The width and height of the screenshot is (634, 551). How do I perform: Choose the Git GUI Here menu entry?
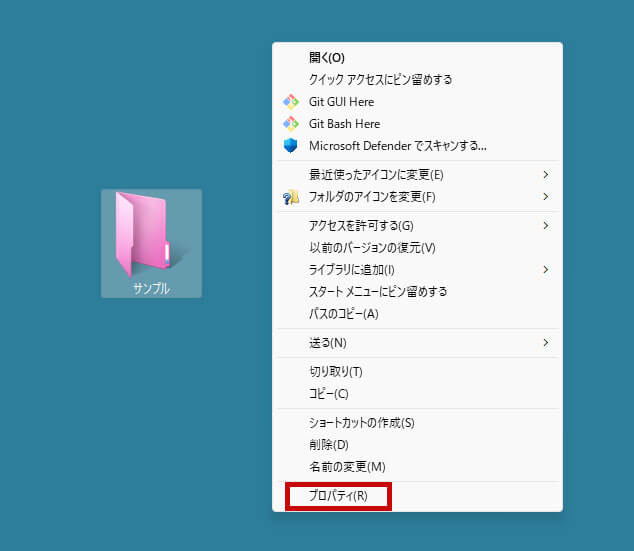click(x=417, y=102)
